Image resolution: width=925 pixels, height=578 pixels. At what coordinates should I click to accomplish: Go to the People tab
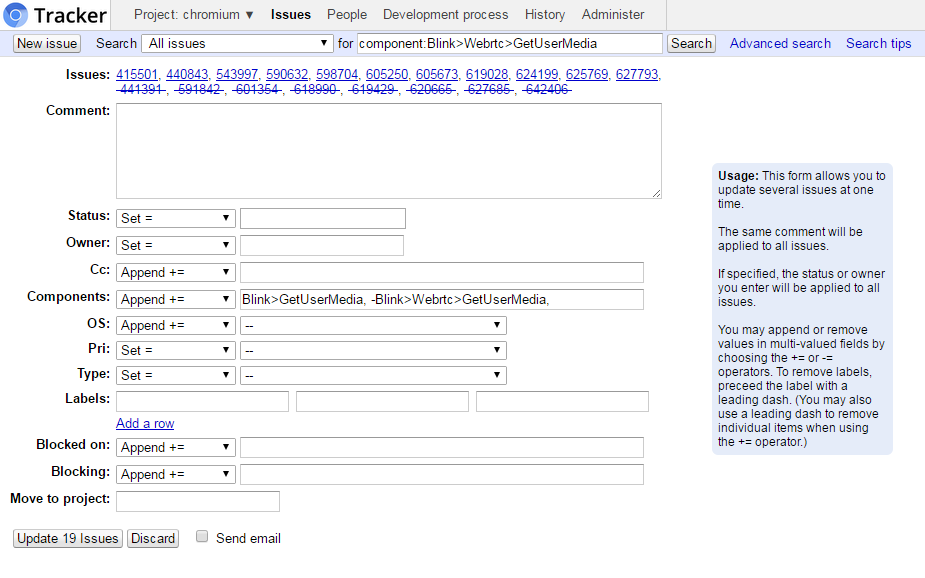[347, 15]
